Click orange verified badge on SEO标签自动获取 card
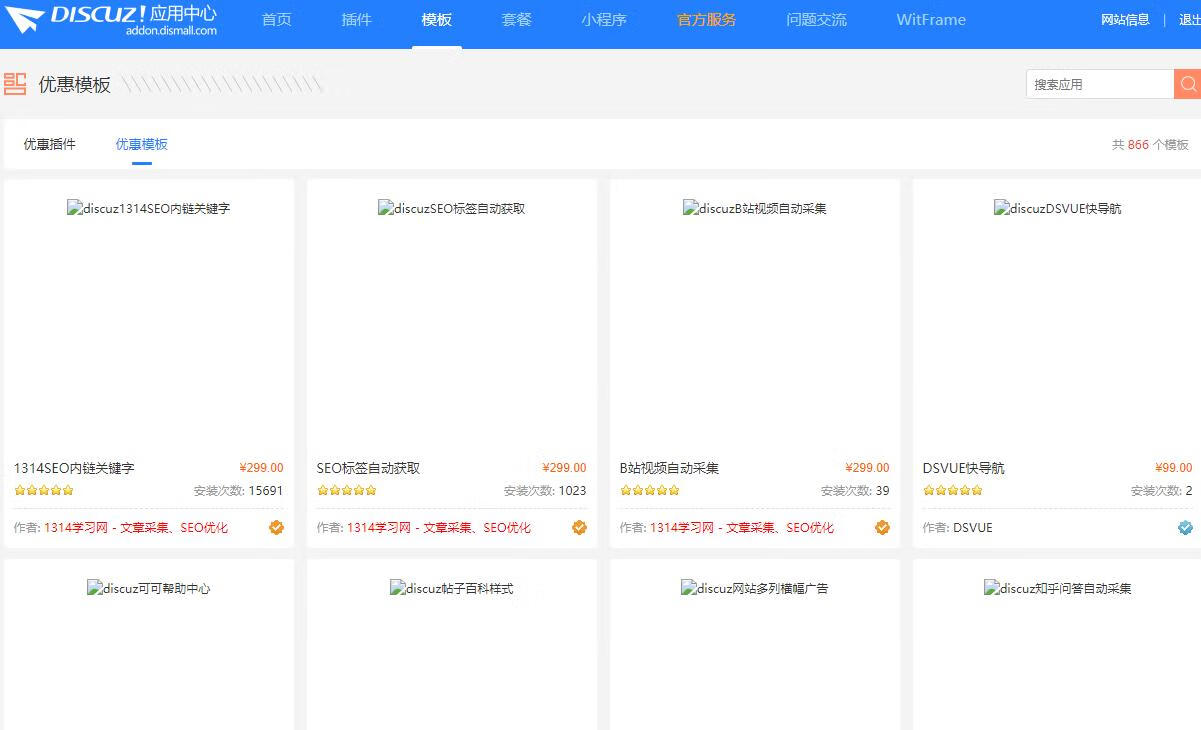The width and height of the screenshot is (1201, 730). coord(579,528)
